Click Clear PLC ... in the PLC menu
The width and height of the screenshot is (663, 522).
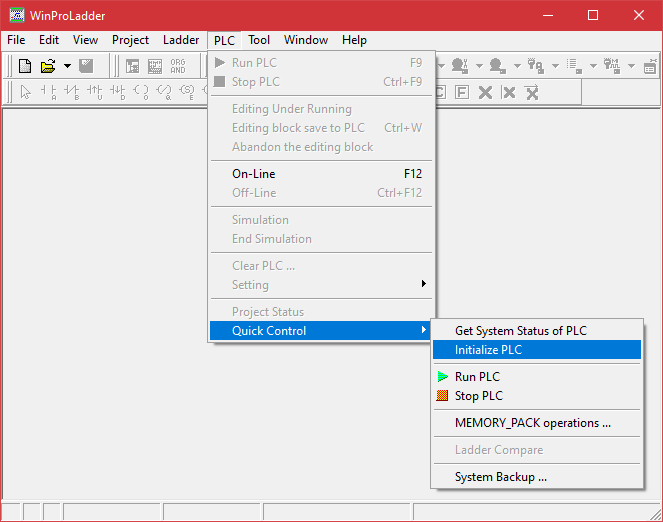321,266
